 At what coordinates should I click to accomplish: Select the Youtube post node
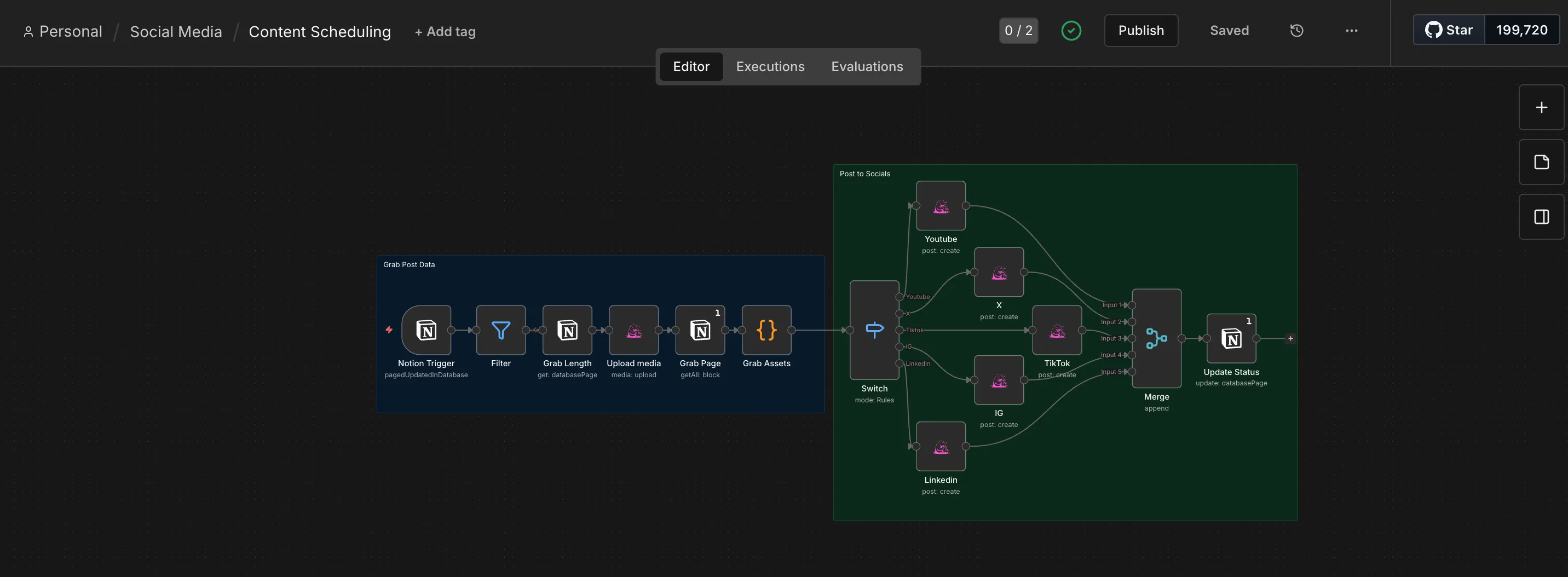pyautogui.click(x=941, y=206)
